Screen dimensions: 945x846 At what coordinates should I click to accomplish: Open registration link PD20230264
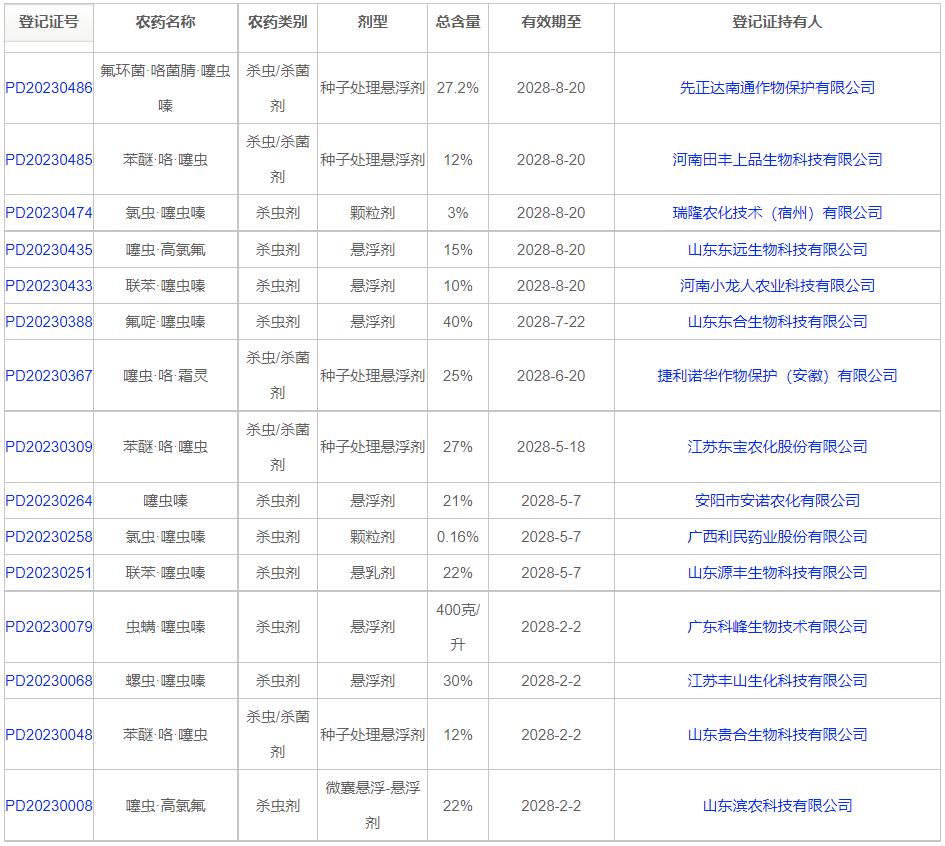pos(49,501)
